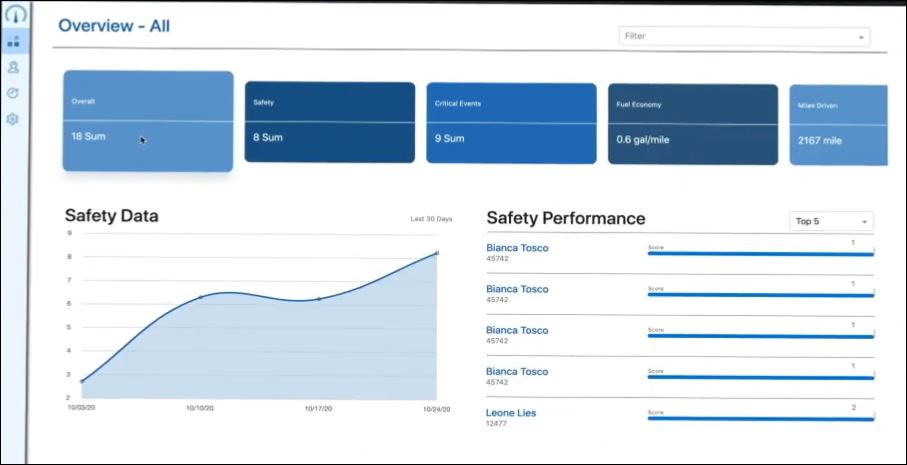Click Leone Lies score bar
The width and height of the screenshot is (907, 465).
click(x=760, y=418)
